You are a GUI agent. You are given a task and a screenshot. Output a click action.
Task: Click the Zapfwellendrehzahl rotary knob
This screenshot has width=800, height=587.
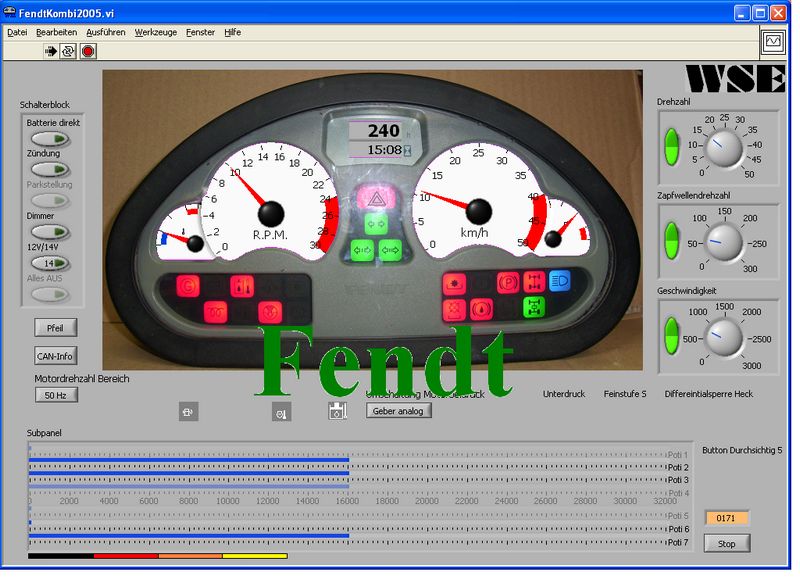tap(723, 242)
